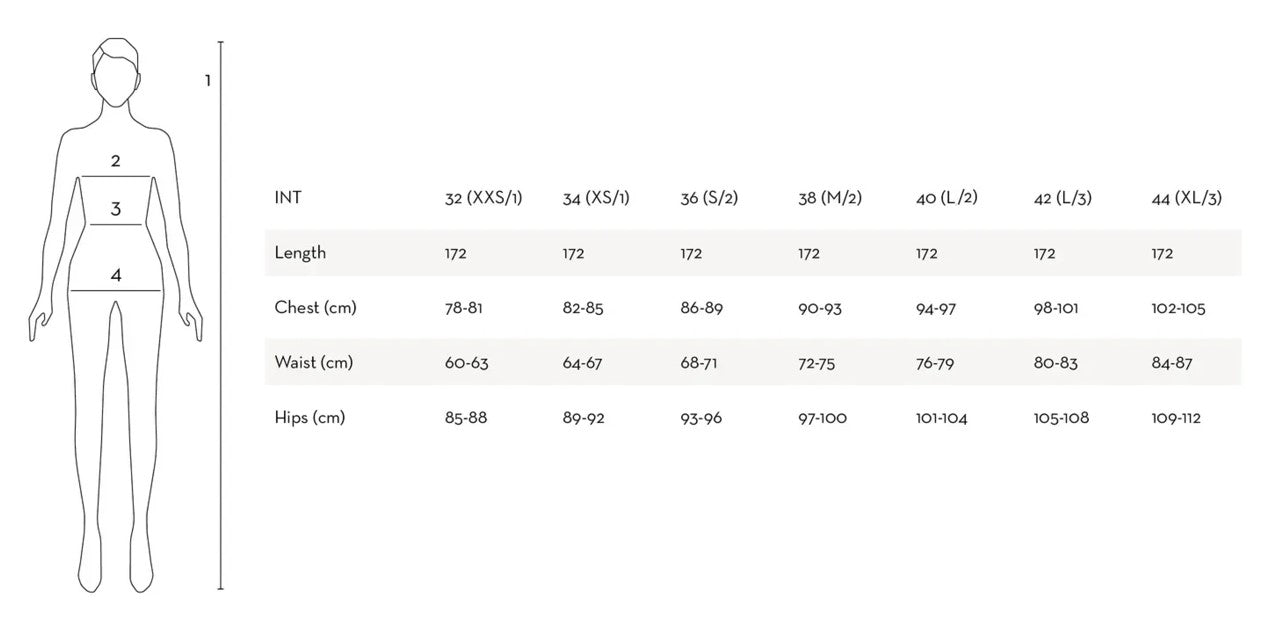The width and height of the screenshot is (1270, 632).
Task: Click the Length row label
Action: coord(300,253)
